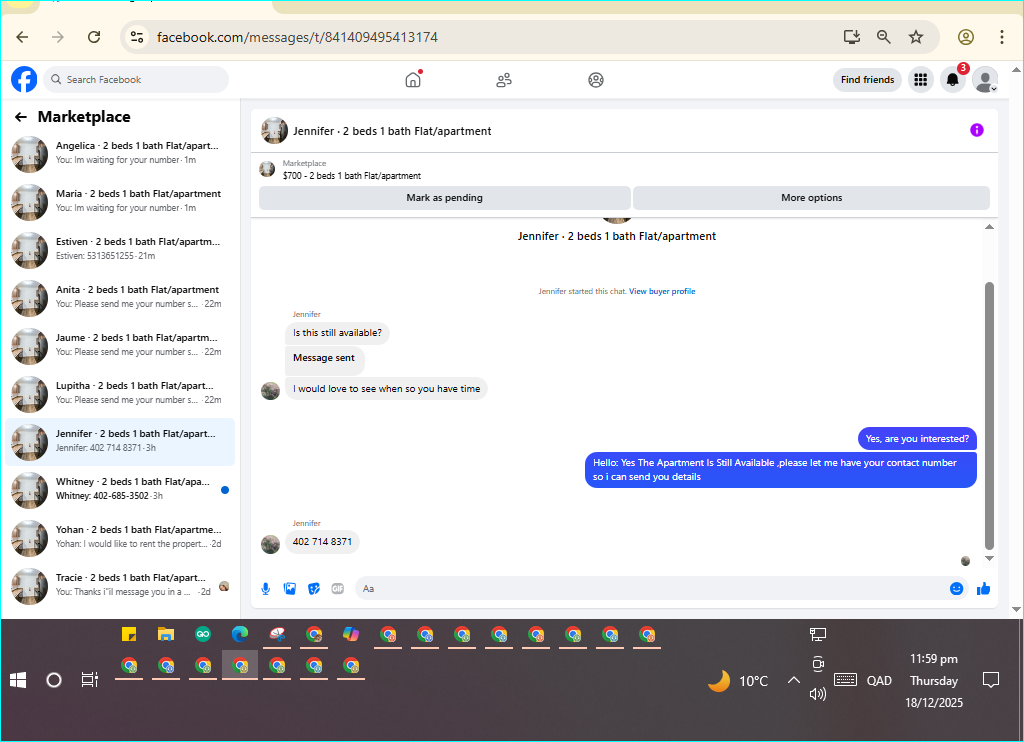1024x742 pixels.
Task: Click the conversation information icon
Action: (x=976, y=130)
